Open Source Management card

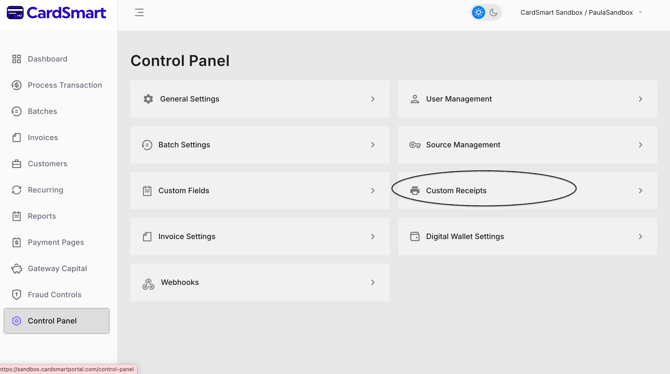(x=527, y=145)
